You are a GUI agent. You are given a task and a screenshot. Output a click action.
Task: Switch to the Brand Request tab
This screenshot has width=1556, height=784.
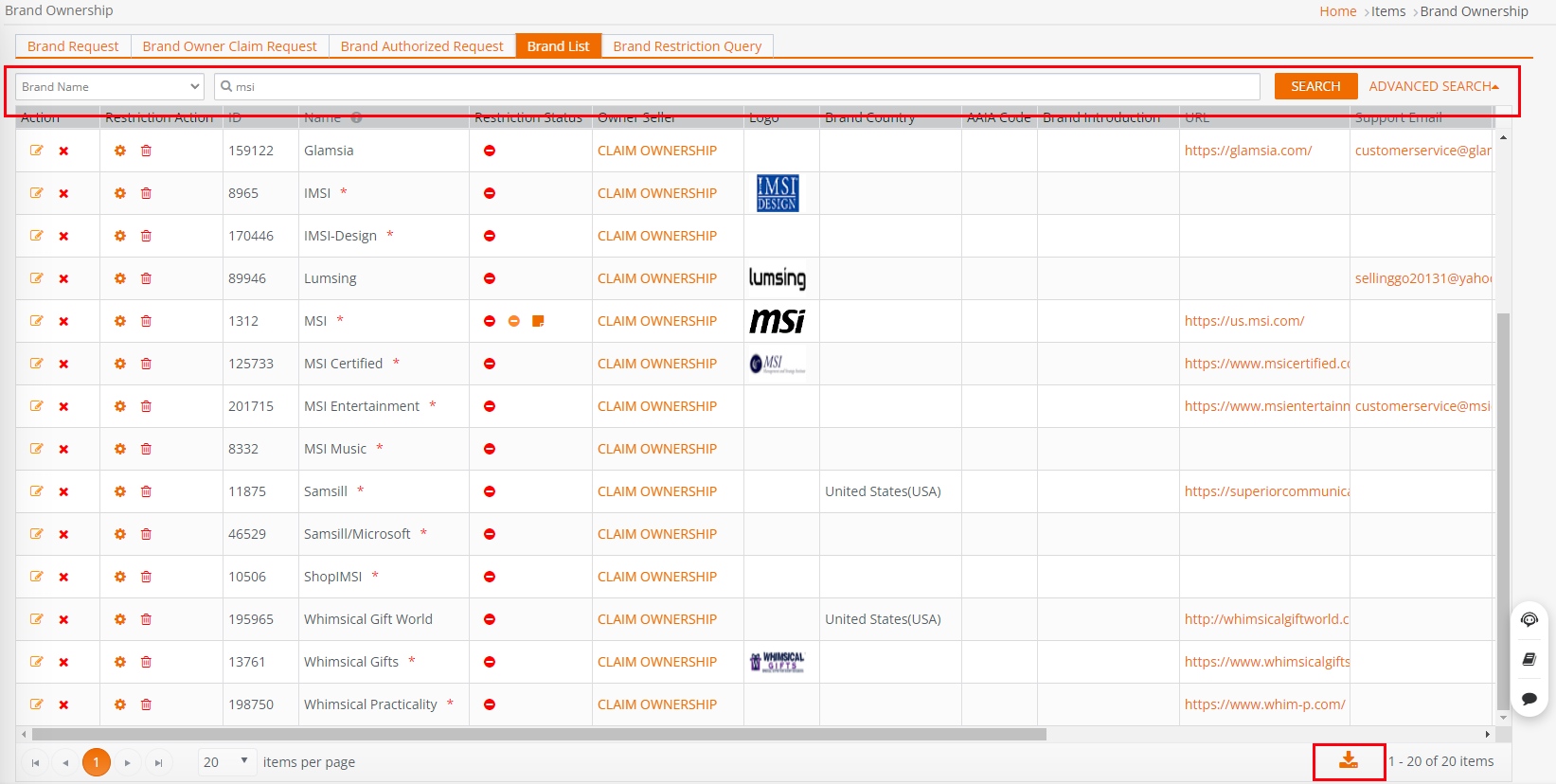73,46
